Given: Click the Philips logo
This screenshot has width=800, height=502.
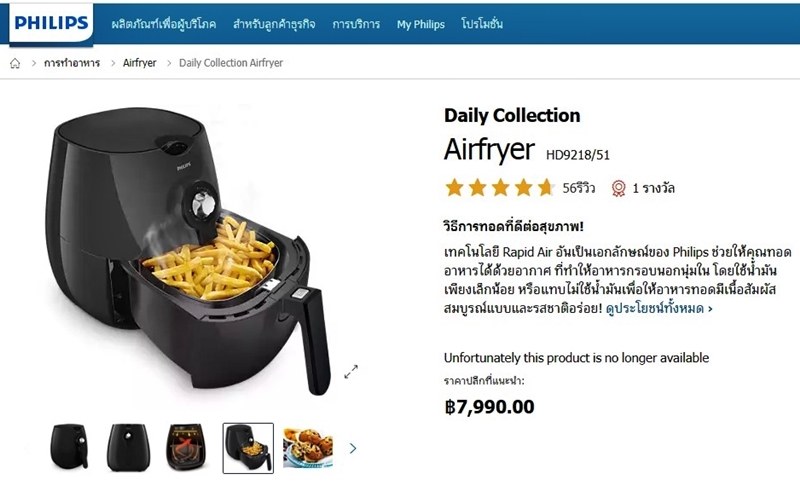Looking at the screenshot, I should coord(51,23).
